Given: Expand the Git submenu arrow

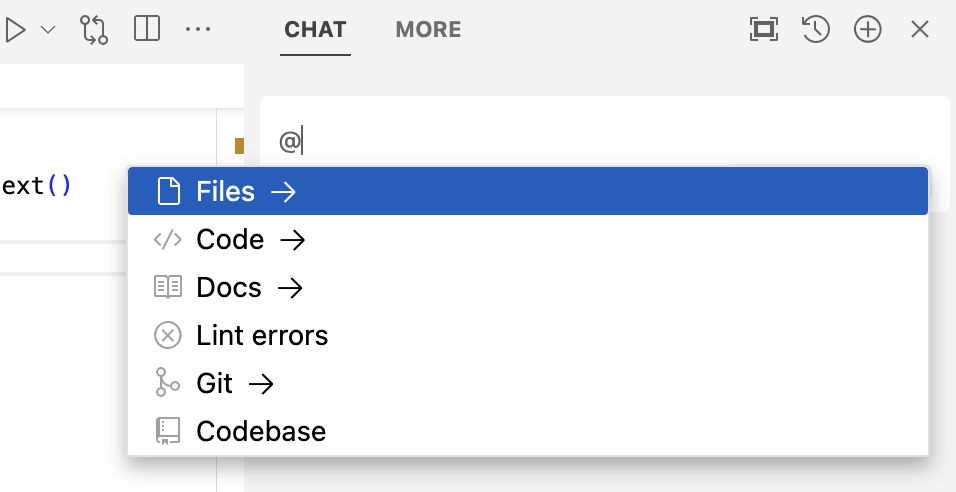Looking at the screenshot, I should coord(261,384).
